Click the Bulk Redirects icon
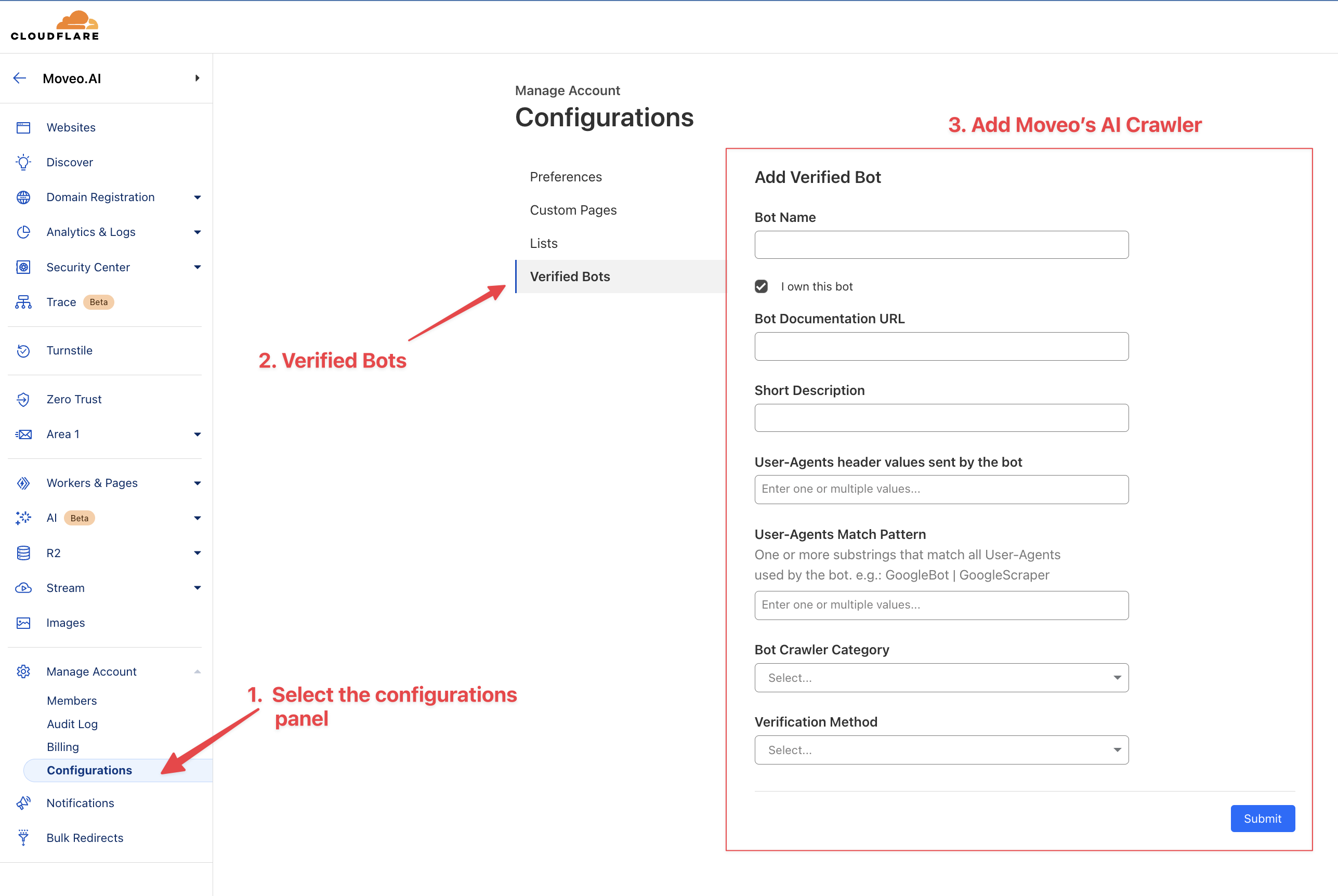The image size is (1338, 896). click(x=23, y=838)
